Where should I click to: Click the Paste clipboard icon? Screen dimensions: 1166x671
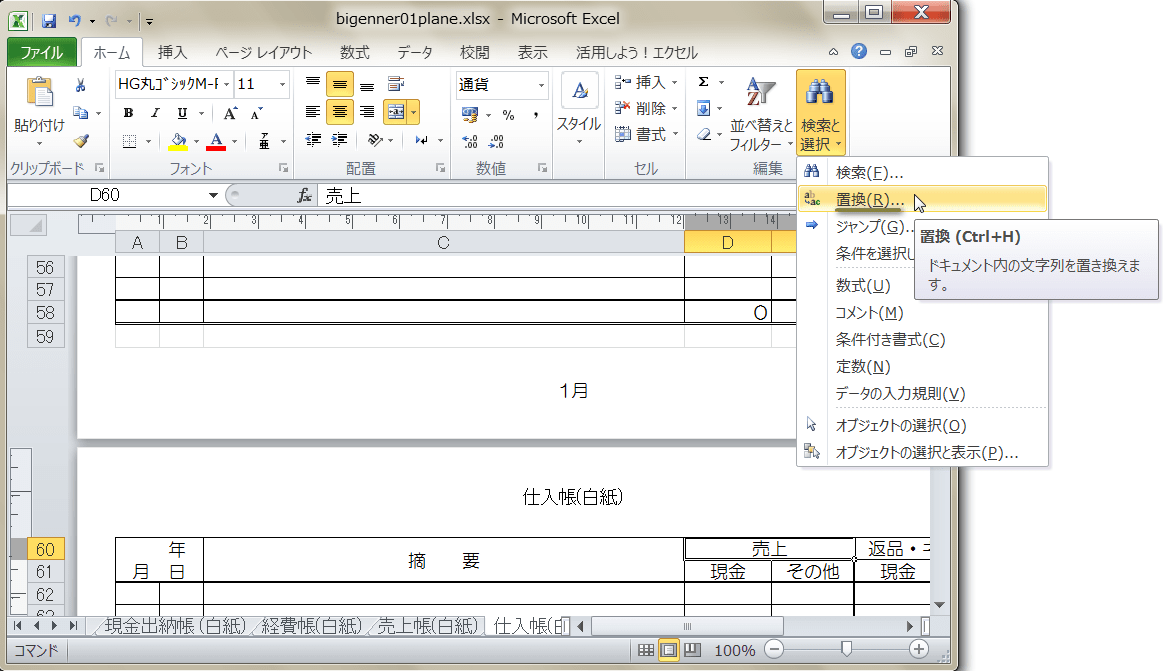pyautogui.click(x=39, y=92)
